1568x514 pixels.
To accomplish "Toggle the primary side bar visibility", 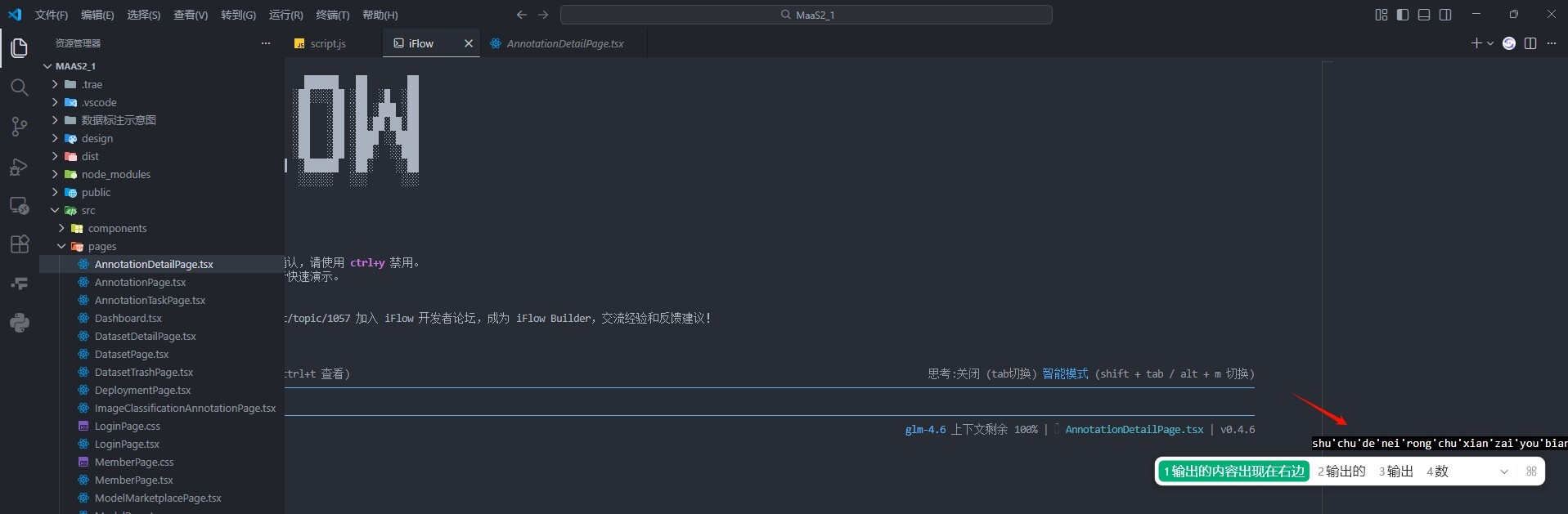I will click(1403, 15).
